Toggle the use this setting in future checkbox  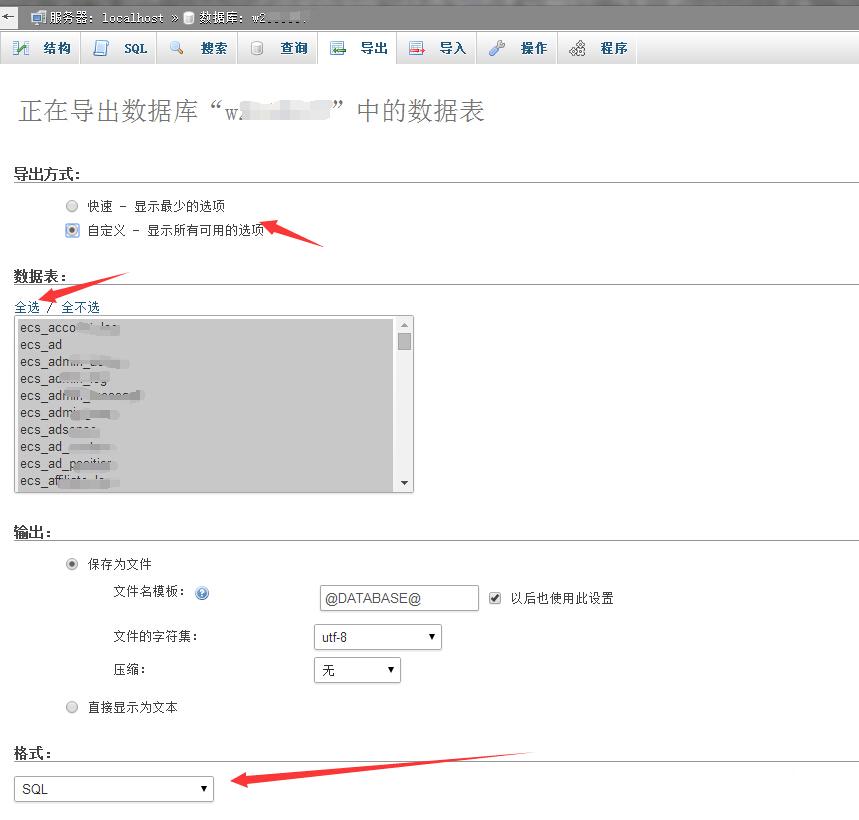pos(494,598)
